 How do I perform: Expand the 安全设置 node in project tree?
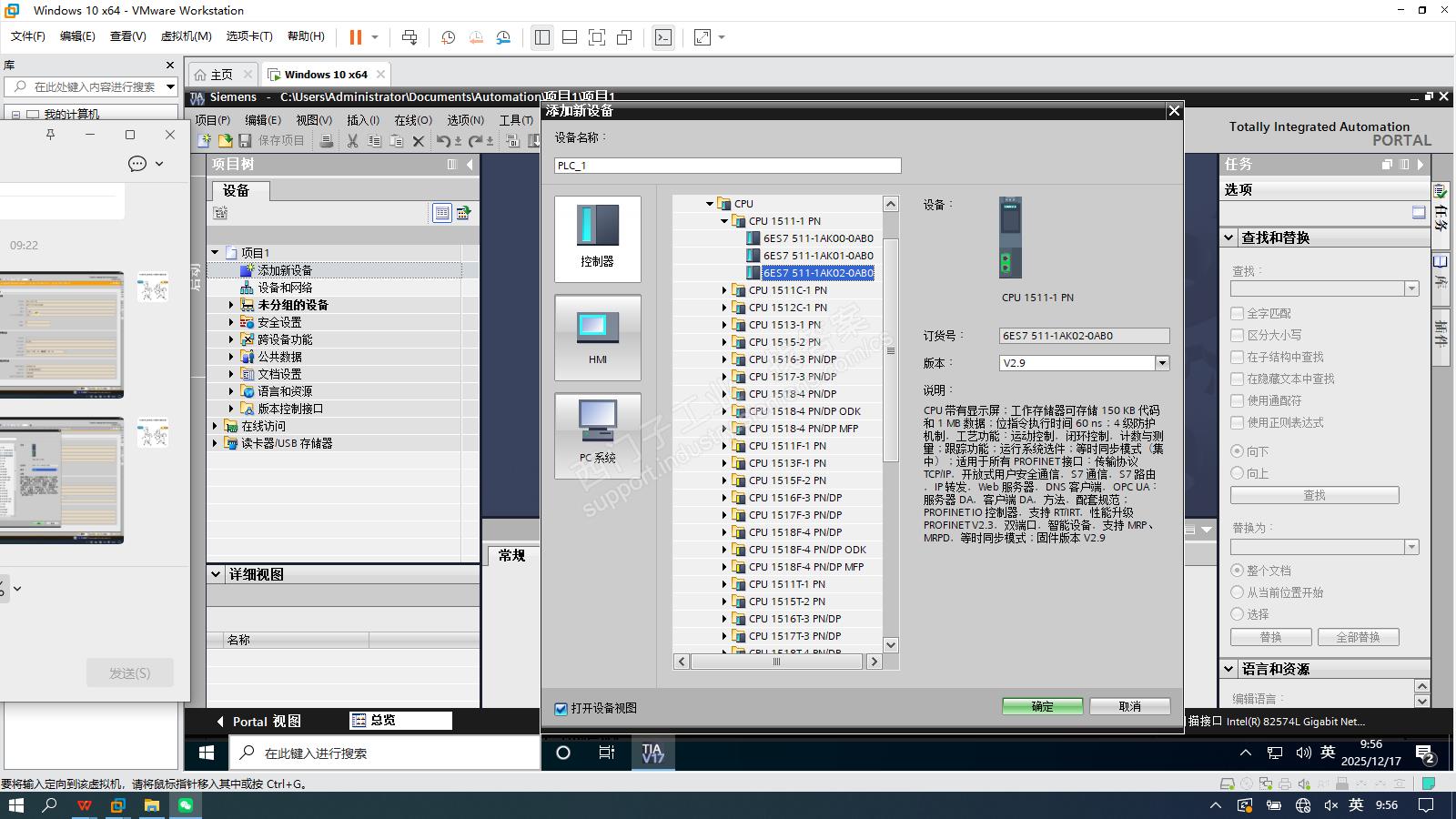coord(231,322)
